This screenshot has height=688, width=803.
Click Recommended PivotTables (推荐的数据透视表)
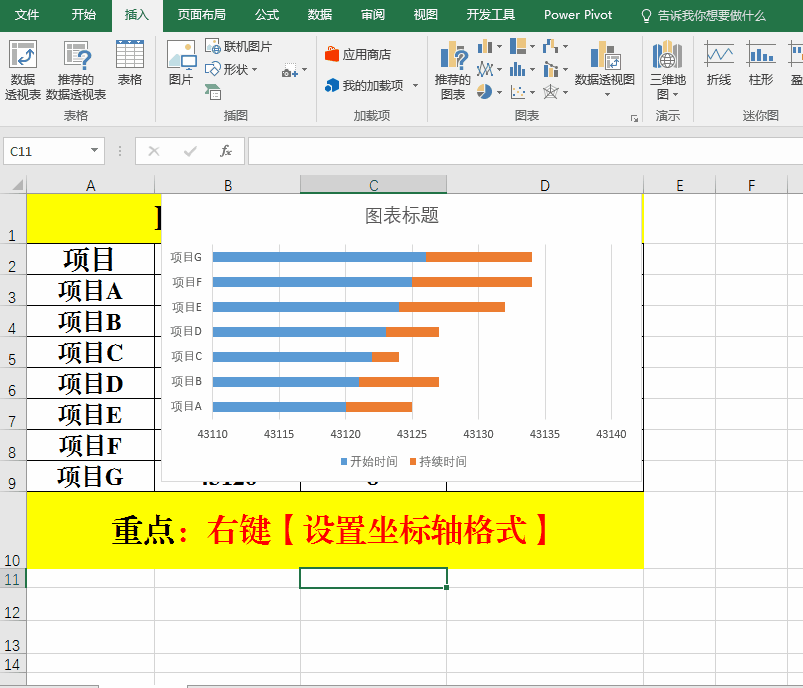point(76,70)
